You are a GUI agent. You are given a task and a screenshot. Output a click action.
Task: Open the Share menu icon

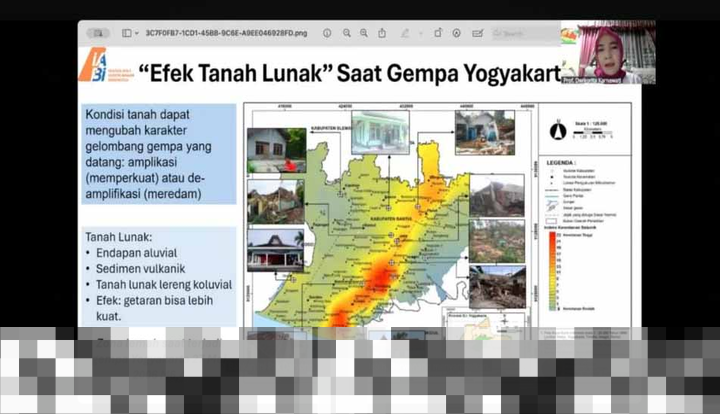tap(381, 33)
